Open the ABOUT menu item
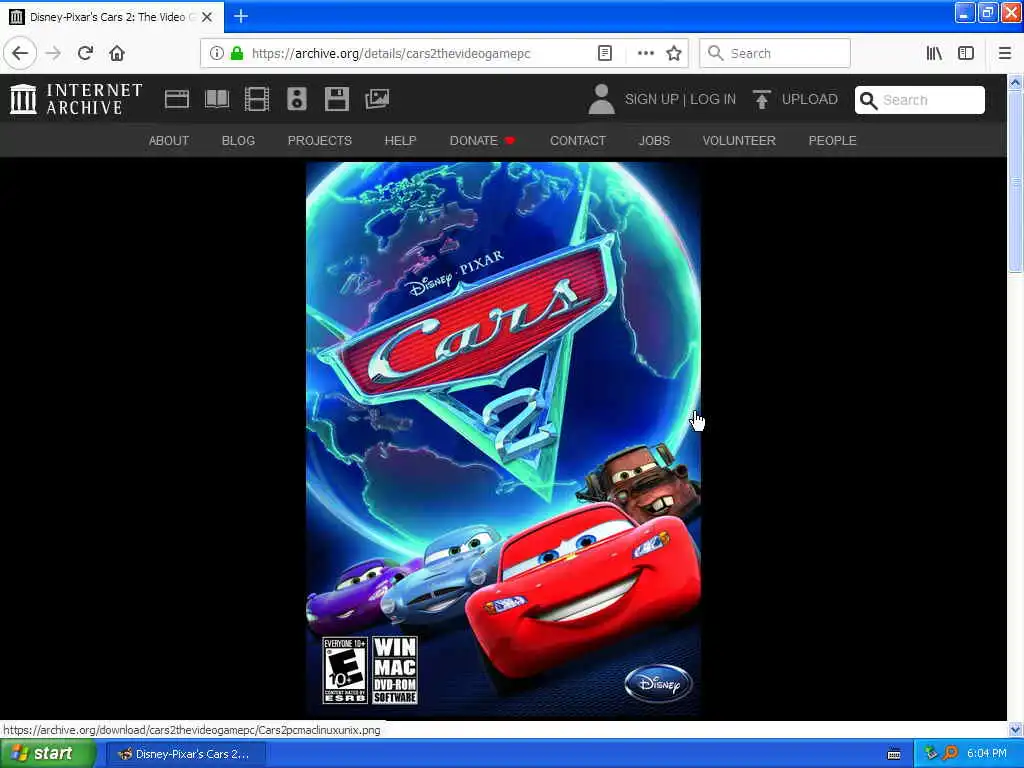This screenshot has height=768, width=1024. pyautogui.click(x=168, y=140)
